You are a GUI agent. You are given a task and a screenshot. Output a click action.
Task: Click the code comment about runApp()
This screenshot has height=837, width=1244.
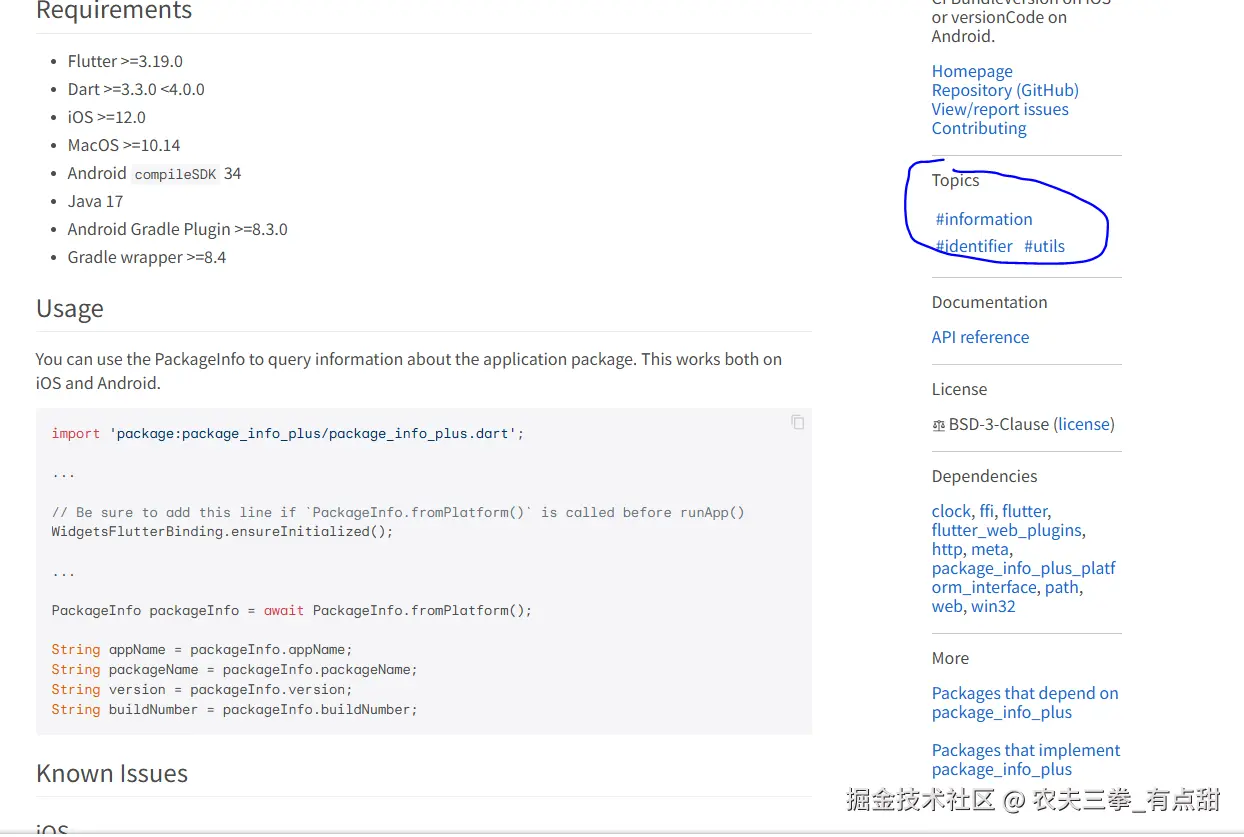coord(398,512)
